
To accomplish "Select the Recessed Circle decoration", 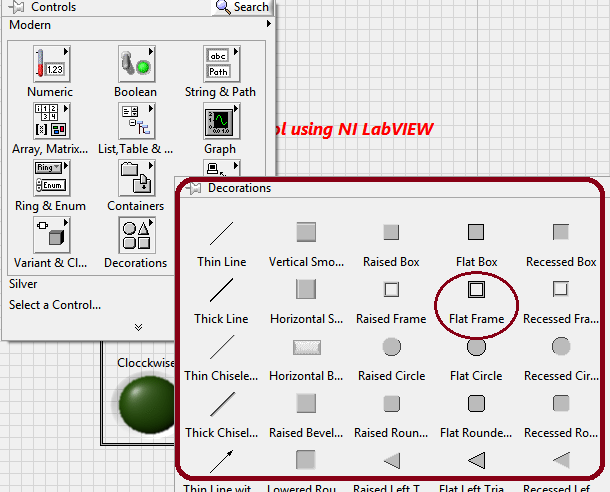I will [x=561, y=347].
